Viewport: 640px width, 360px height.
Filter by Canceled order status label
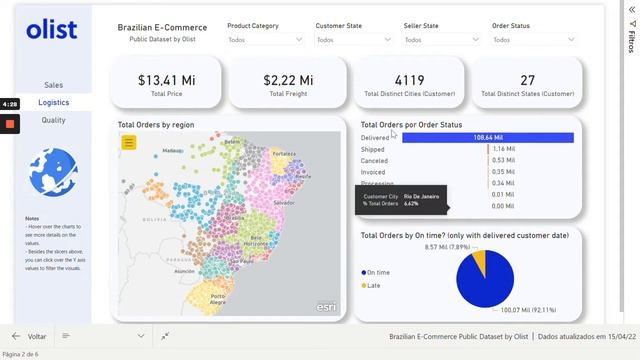[374, 161]
